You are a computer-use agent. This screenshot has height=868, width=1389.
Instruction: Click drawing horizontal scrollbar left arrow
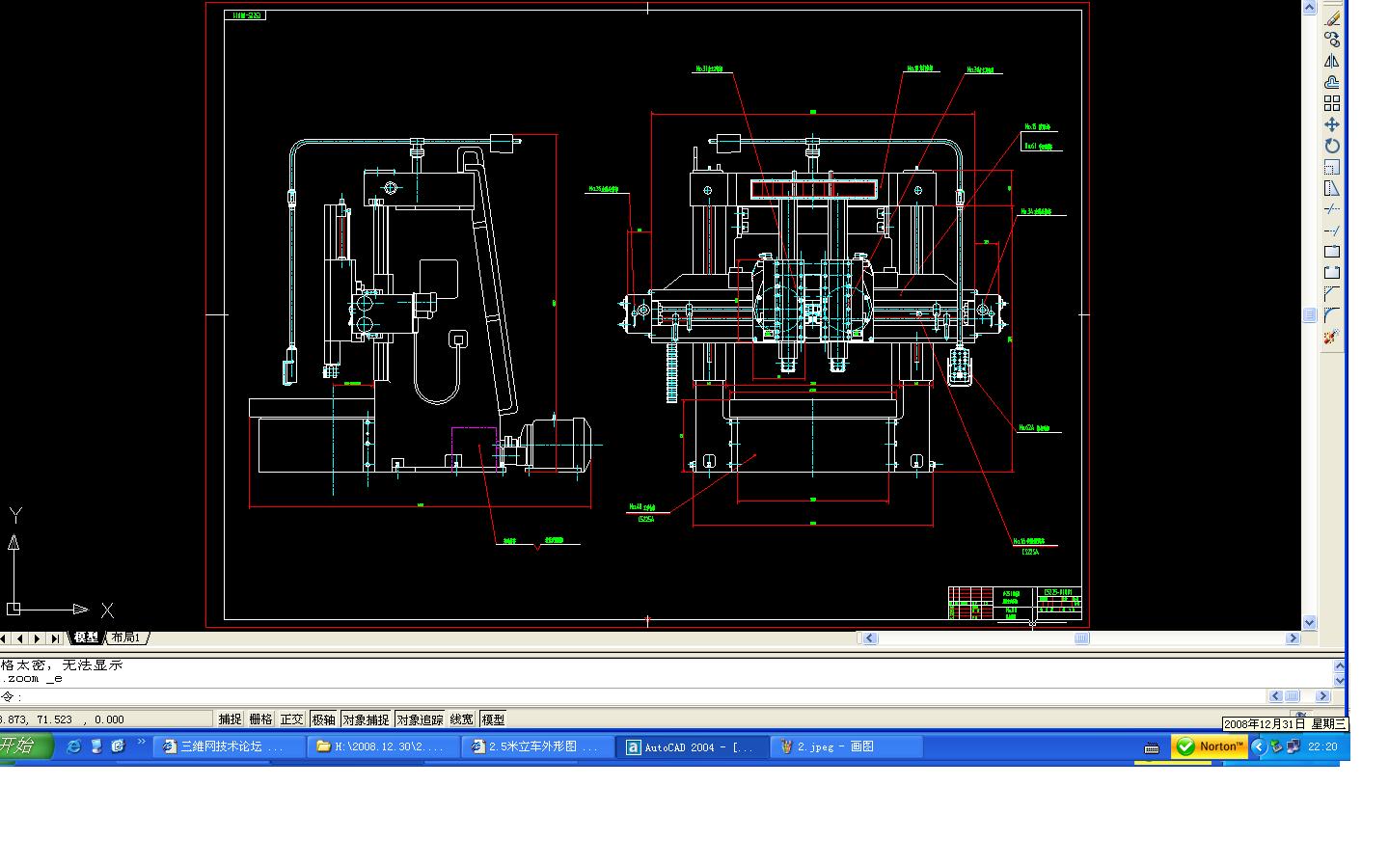[x=870, y=638]
